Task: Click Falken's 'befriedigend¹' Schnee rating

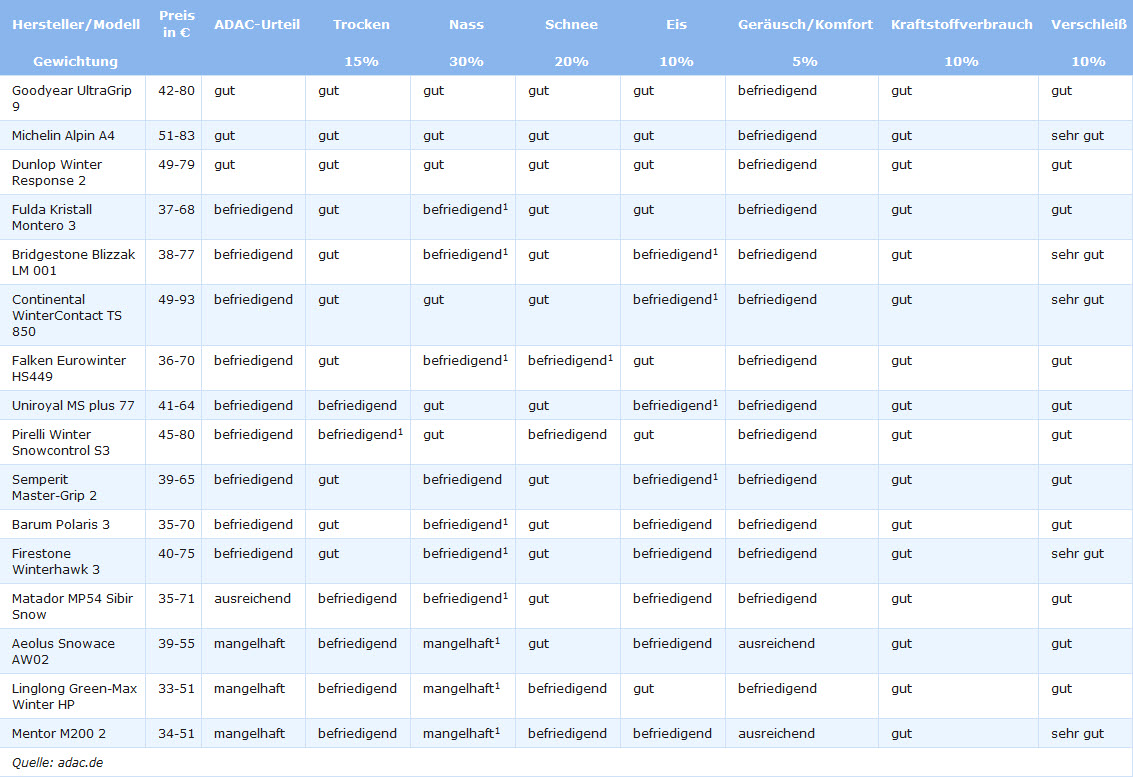Action: (x=570, y=360)
